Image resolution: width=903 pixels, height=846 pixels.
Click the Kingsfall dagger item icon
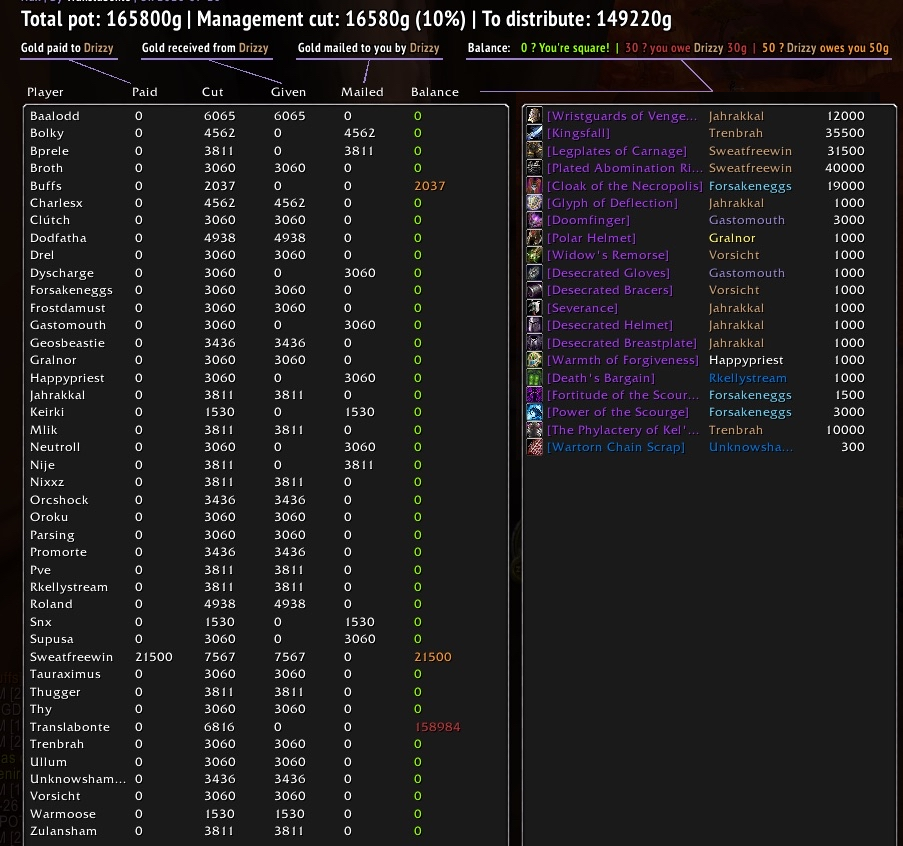[x=534, y=133]
